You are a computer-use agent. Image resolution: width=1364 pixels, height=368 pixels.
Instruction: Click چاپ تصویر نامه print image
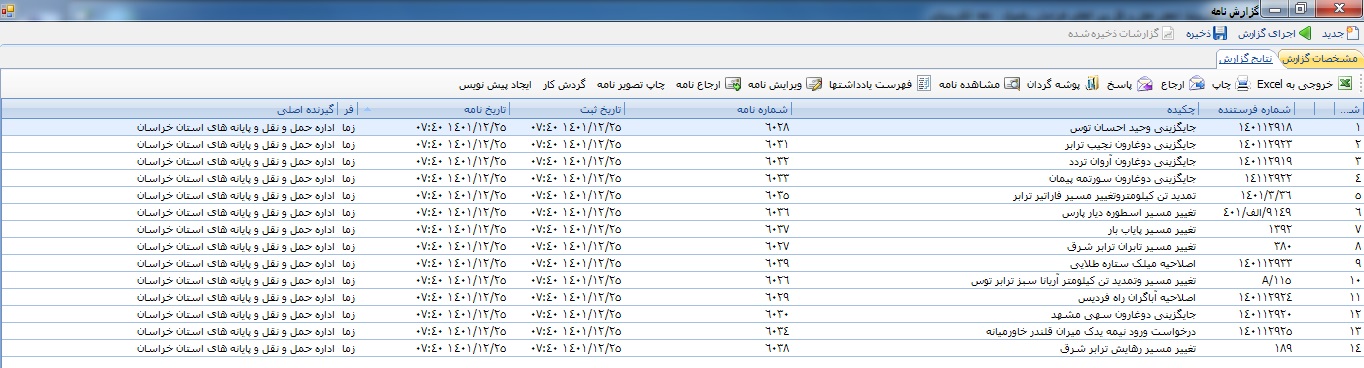630,84
